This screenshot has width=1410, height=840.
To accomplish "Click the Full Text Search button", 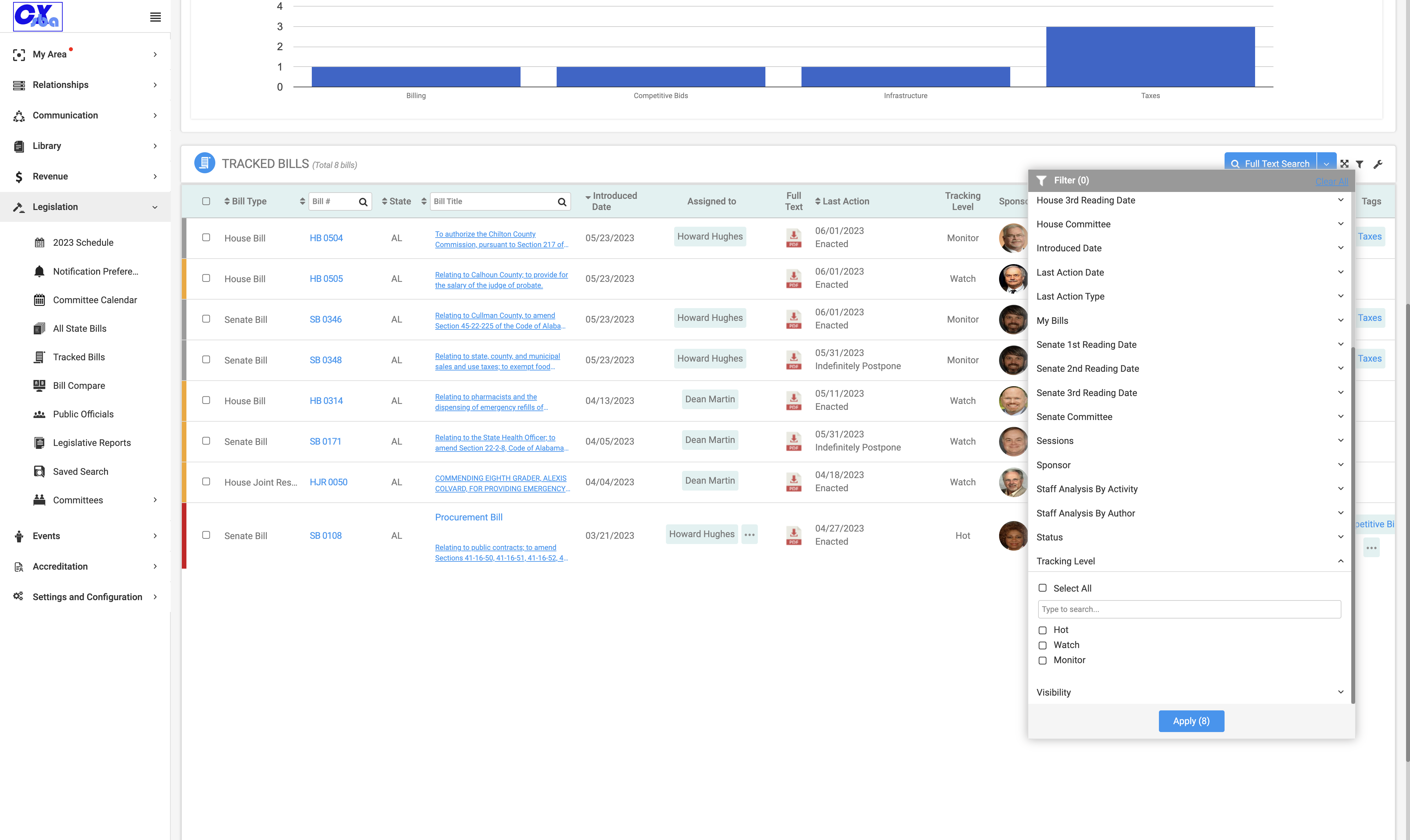I will [1271, 163].
